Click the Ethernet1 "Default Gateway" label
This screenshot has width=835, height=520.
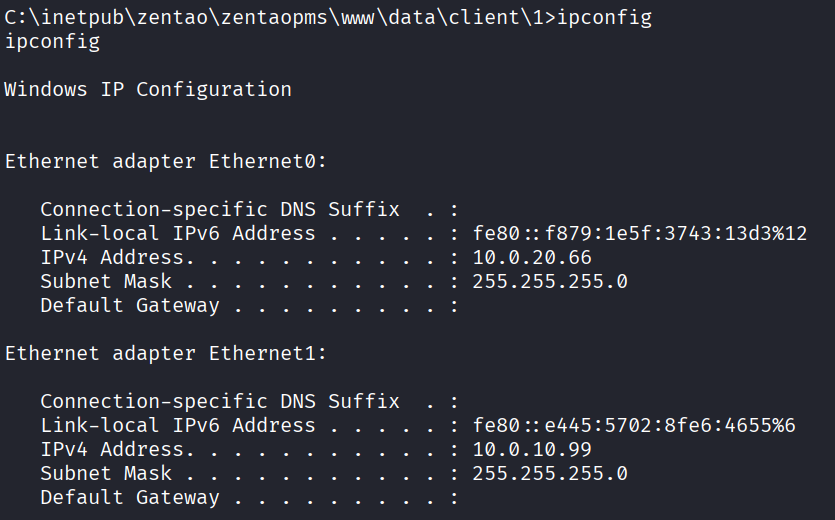(129, 497)
